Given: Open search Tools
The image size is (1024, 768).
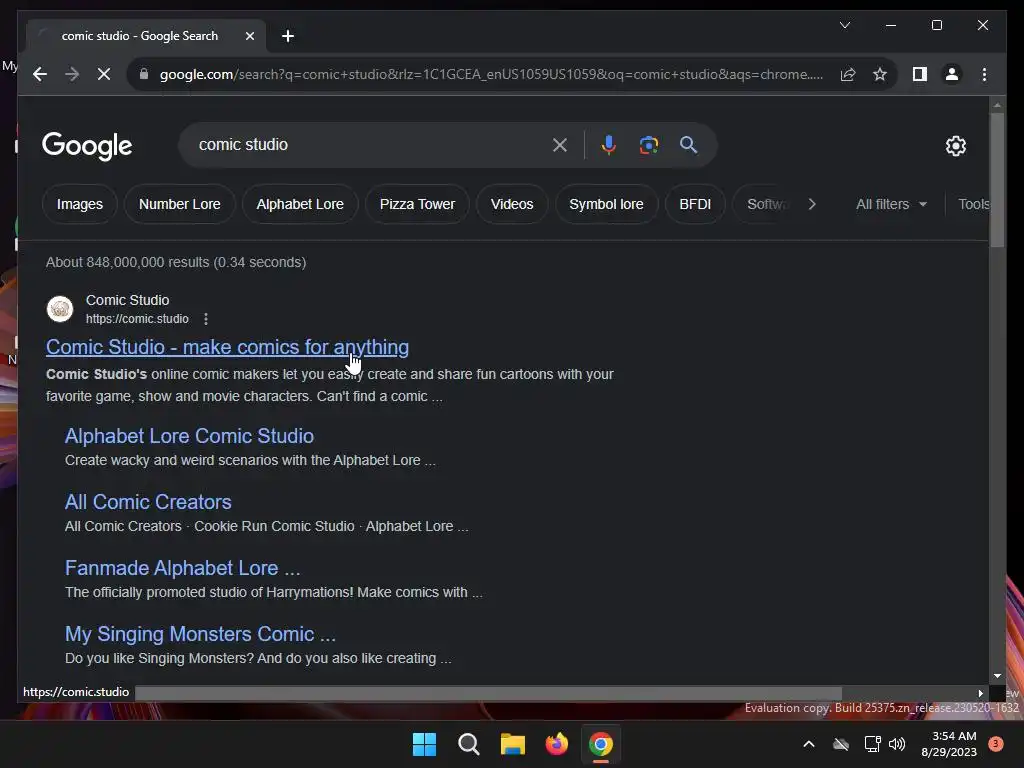Looking at the screenshot, I should tap(973, 204).
